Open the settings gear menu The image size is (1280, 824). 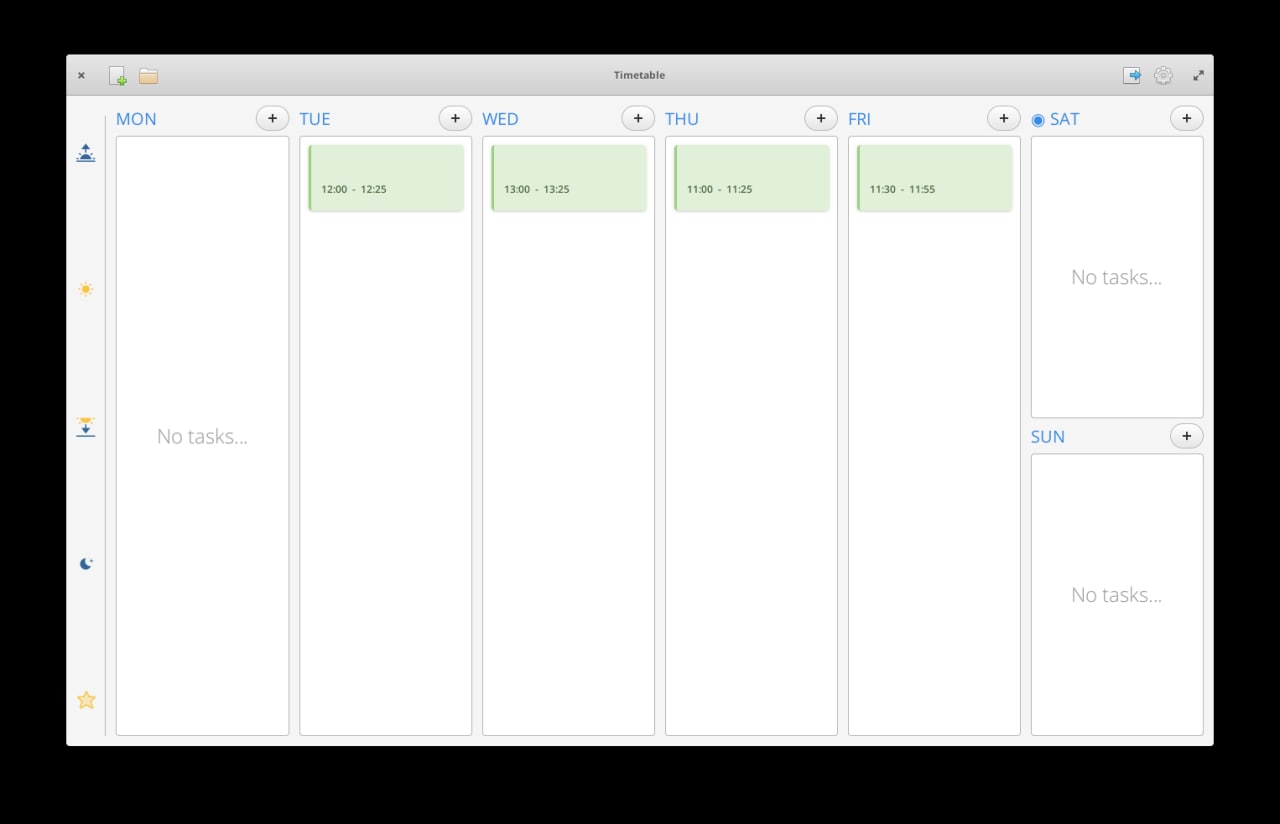point(1163,75)
